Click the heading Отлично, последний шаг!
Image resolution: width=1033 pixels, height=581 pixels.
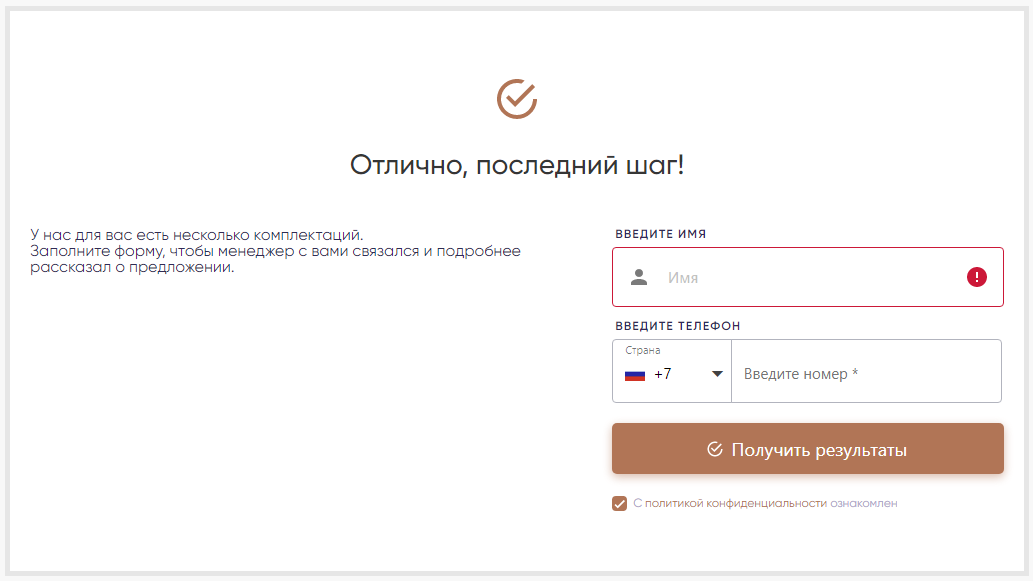(517, 165)
